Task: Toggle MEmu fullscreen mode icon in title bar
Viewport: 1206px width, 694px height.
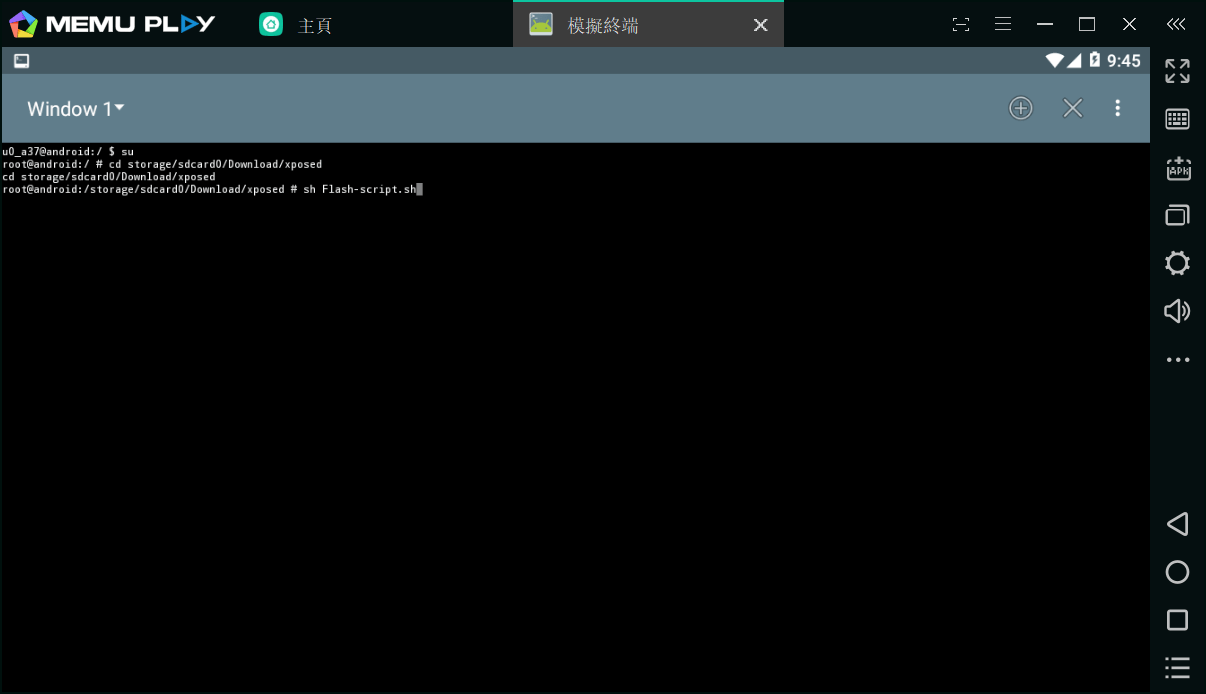Action: coord(960,24)
